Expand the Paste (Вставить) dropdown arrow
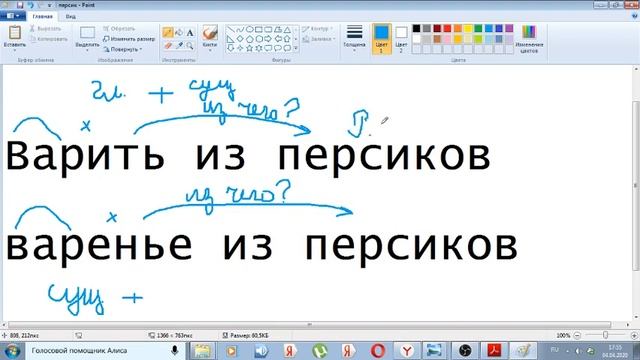Screen dimensions: 640x360 (x=15, y=50)
